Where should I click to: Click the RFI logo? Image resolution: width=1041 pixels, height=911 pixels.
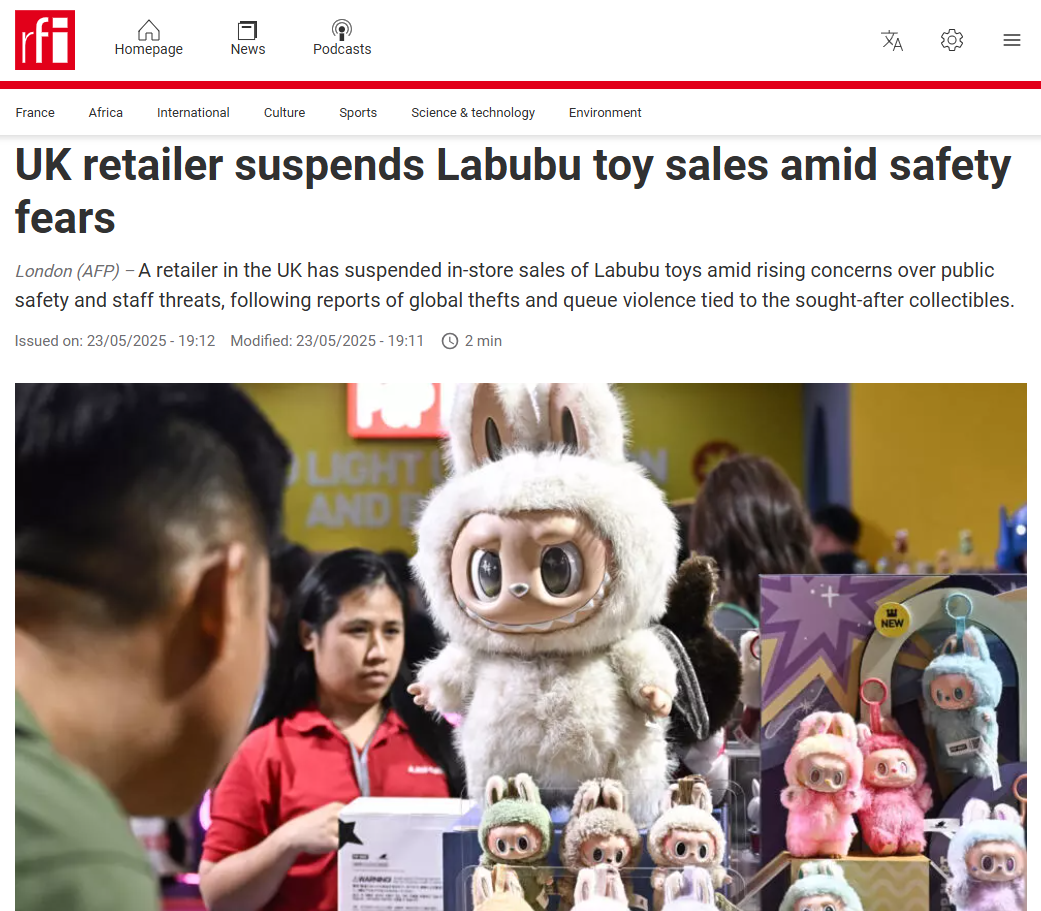[45, 40]
